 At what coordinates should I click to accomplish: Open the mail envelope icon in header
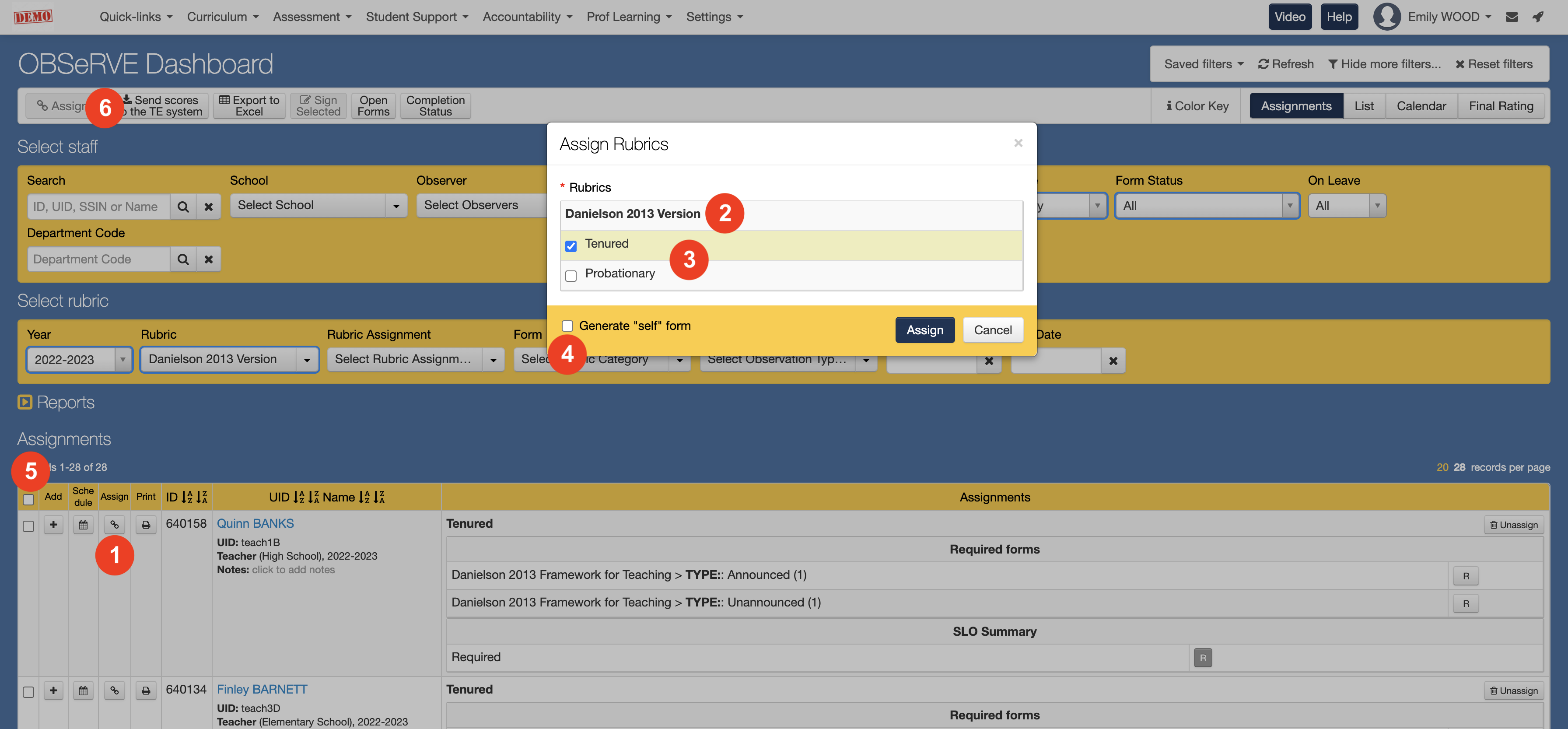[x=1512, y=17]
